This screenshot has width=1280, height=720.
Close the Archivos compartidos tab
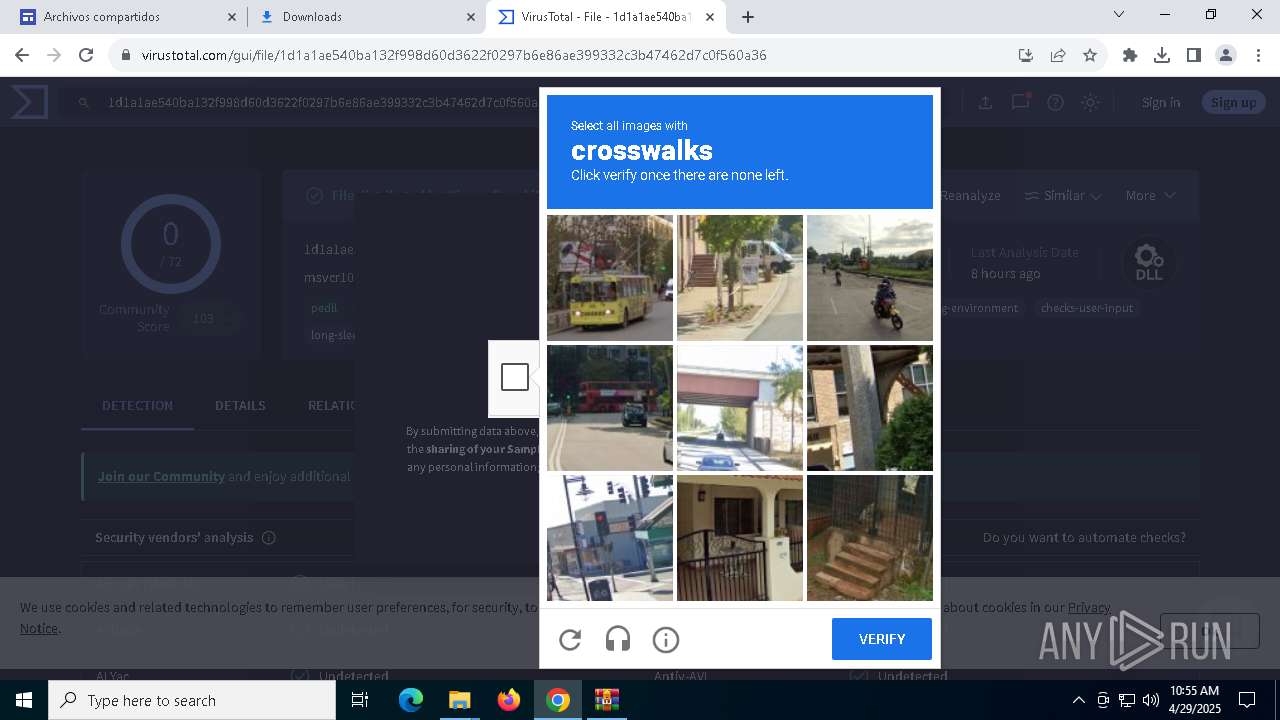tap(232, 17)
